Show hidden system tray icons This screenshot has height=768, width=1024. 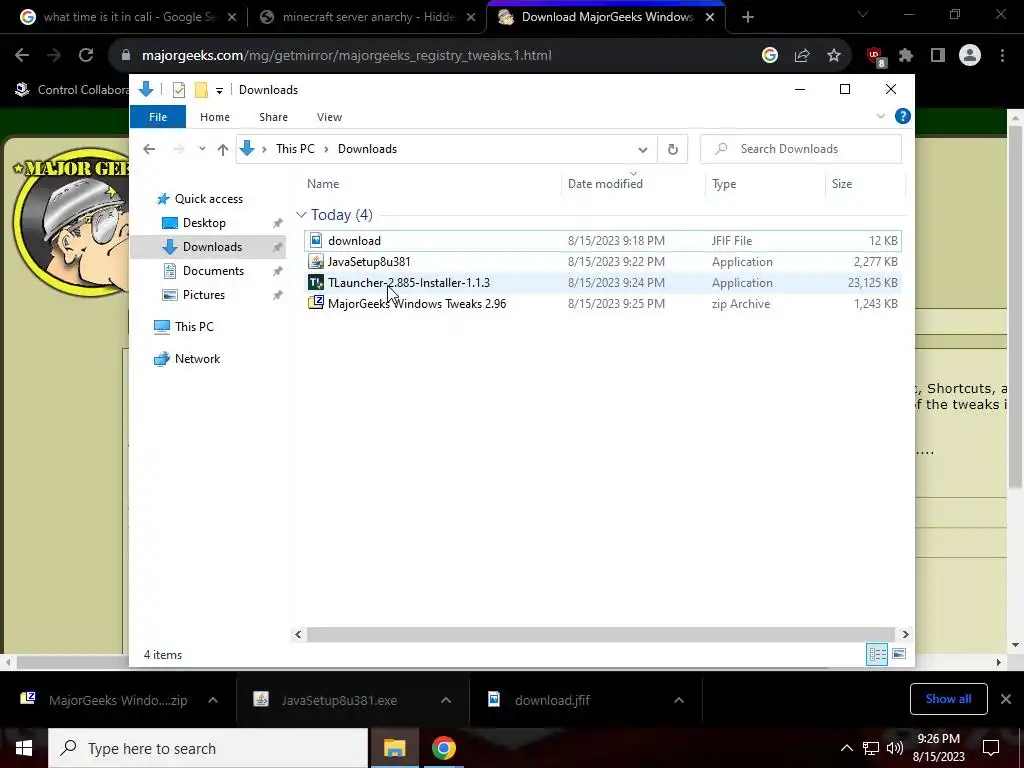[x=846, y=748]
